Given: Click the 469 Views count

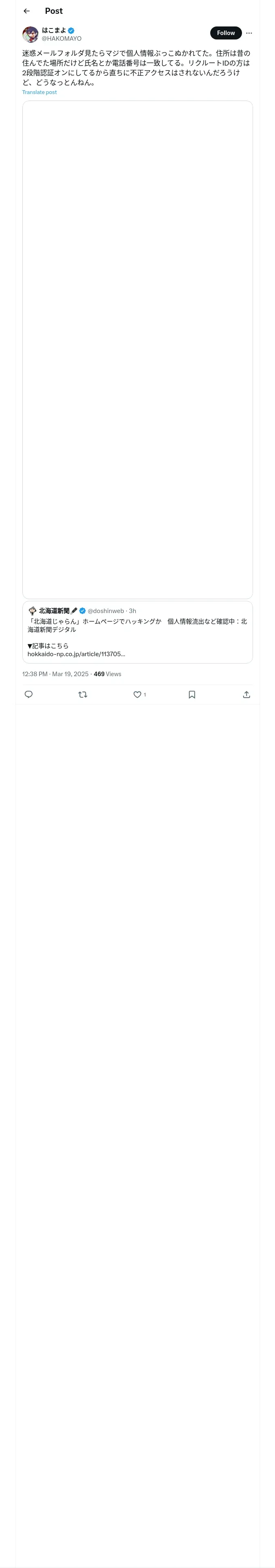Looking at the screenshot, I should pyautogui.click(x=107, y=674).
